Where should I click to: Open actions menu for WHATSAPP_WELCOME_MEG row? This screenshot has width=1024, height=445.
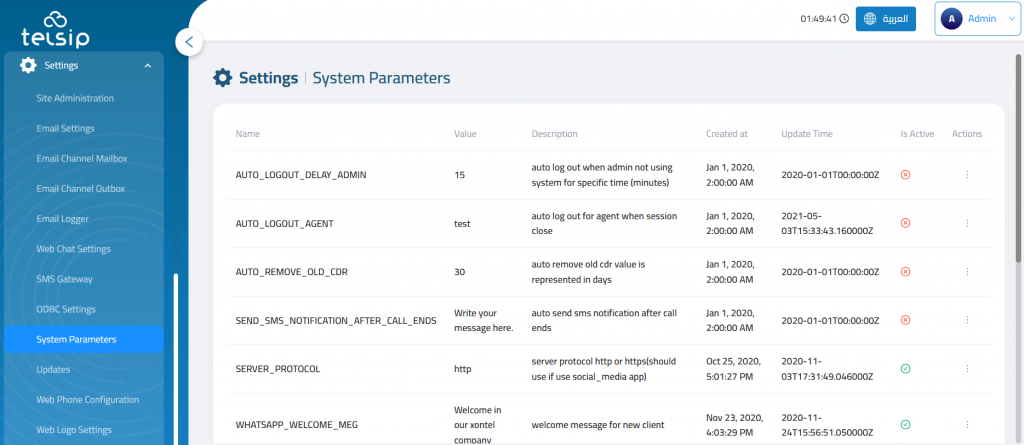[x=966, y=424]
